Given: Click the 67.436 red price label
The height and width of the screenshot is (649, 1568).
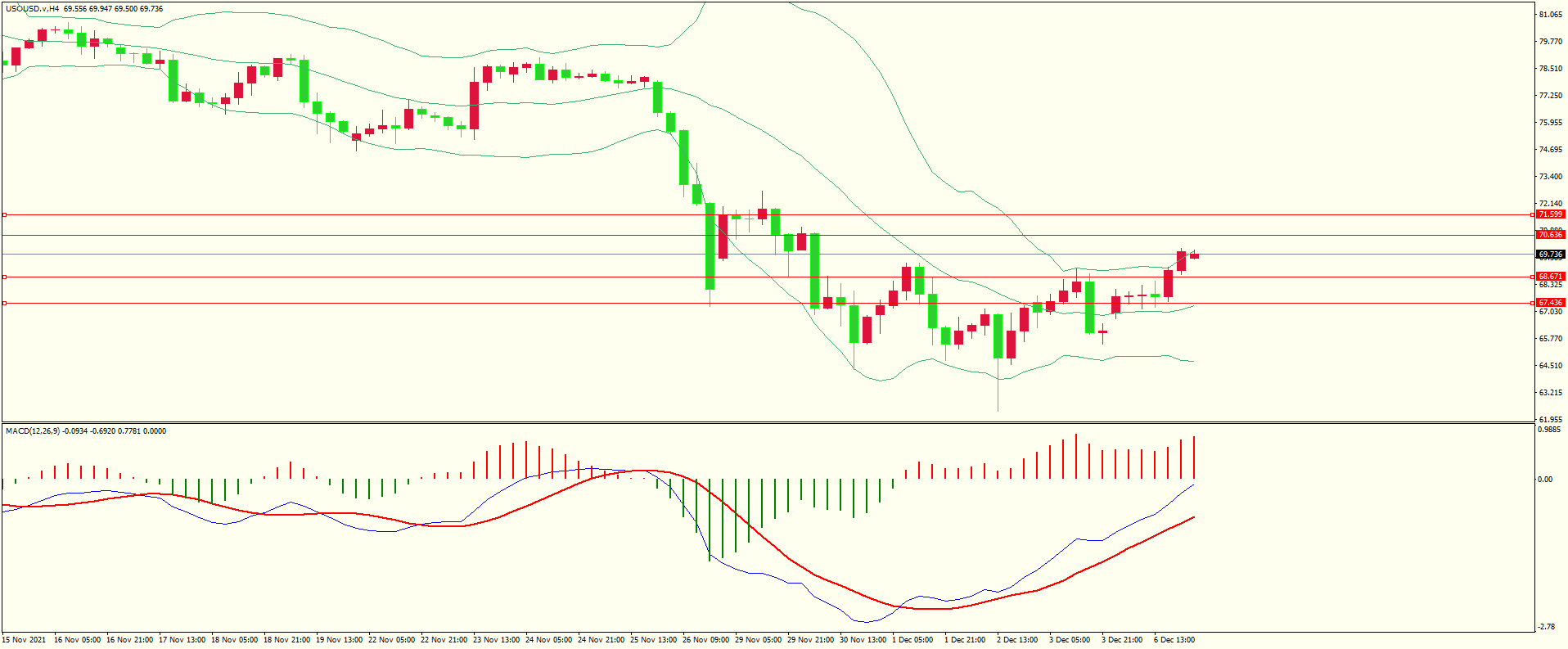Looking at the screenshot, I should [1550, 303].
